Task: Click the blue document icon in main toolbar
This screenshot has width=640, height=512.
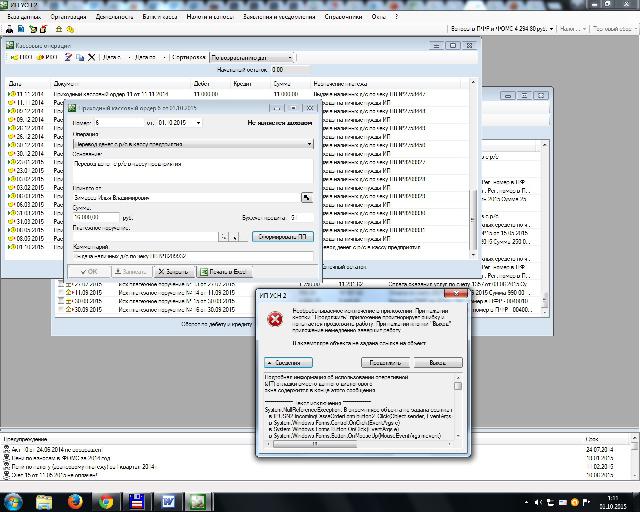Action: click(21, 29)
